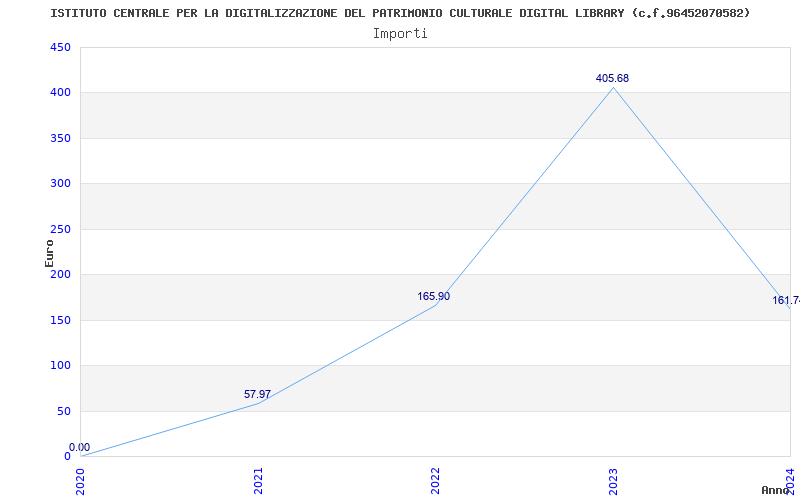Click the 2024 year label on x-axis
Image resolution: width=800 pixels, height=500 pixels.
pos(790,481)
